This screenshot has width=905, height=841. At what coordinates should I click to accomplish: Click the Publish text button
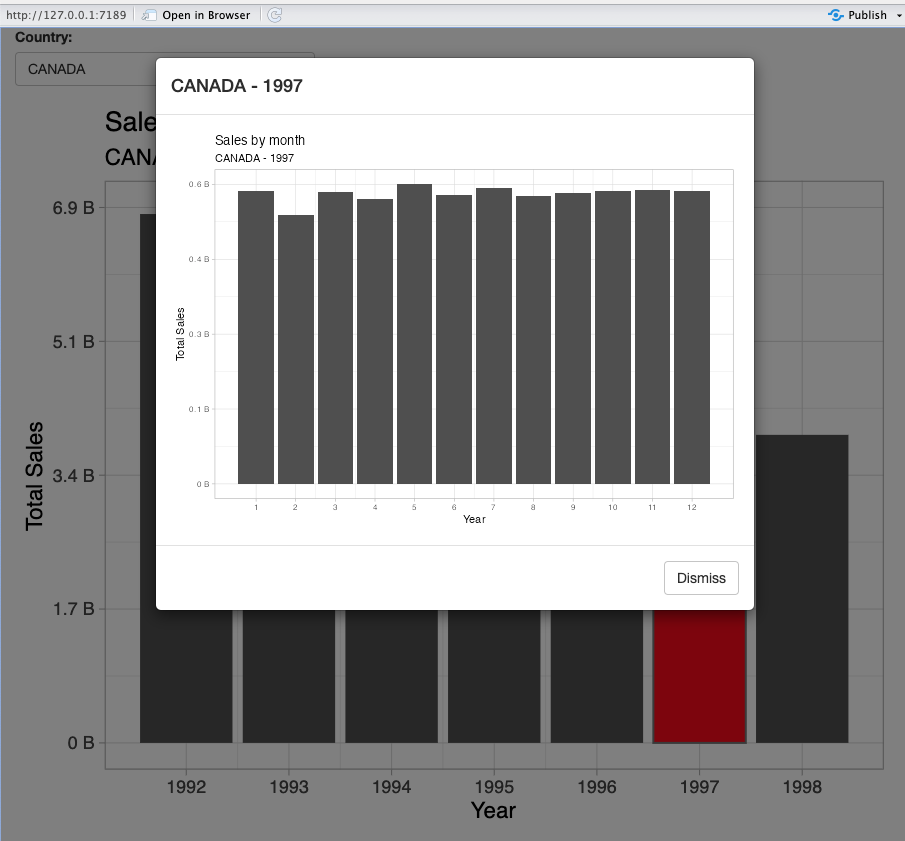[x=867, y=15]
